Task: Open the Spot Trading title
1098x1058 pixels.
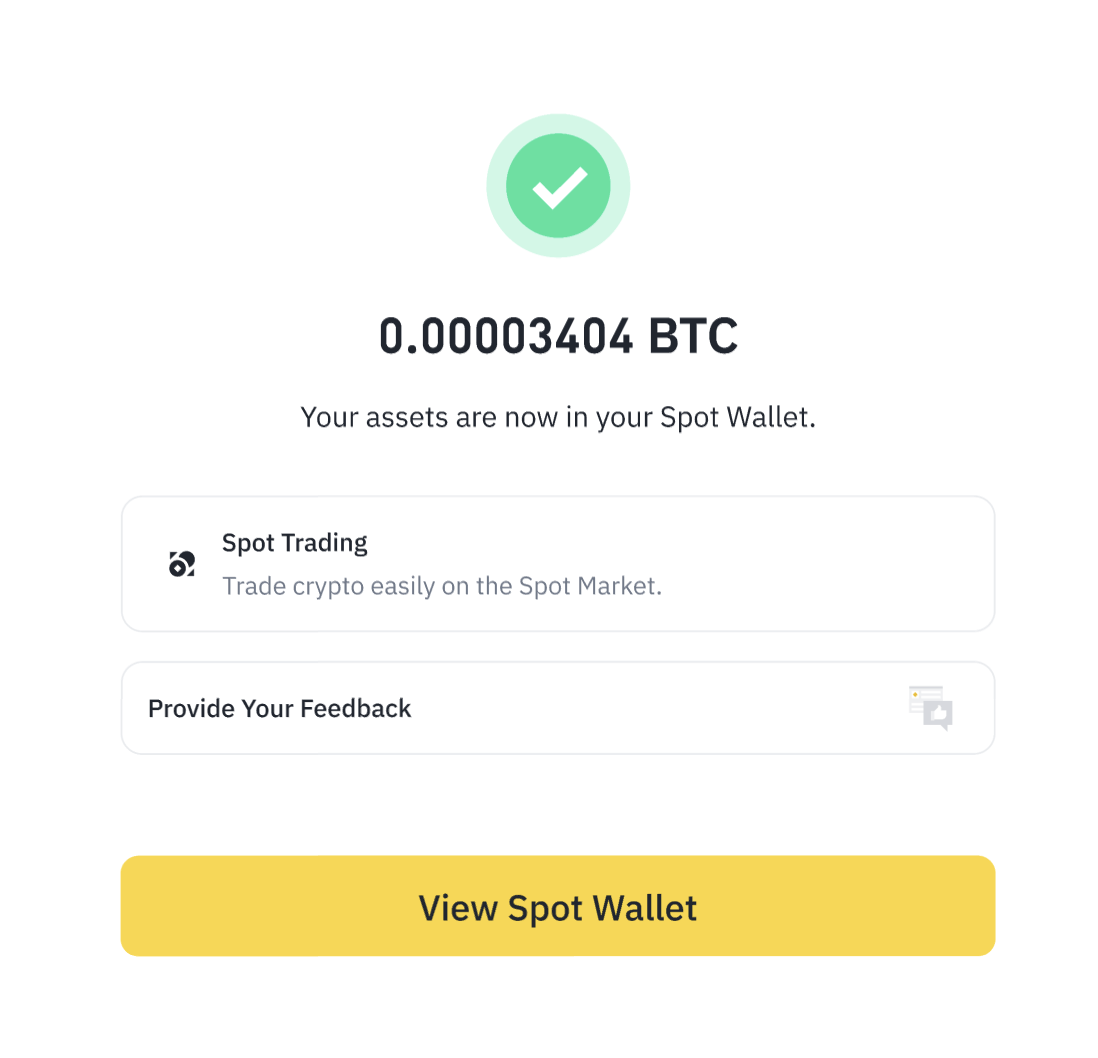Action: 294,543
